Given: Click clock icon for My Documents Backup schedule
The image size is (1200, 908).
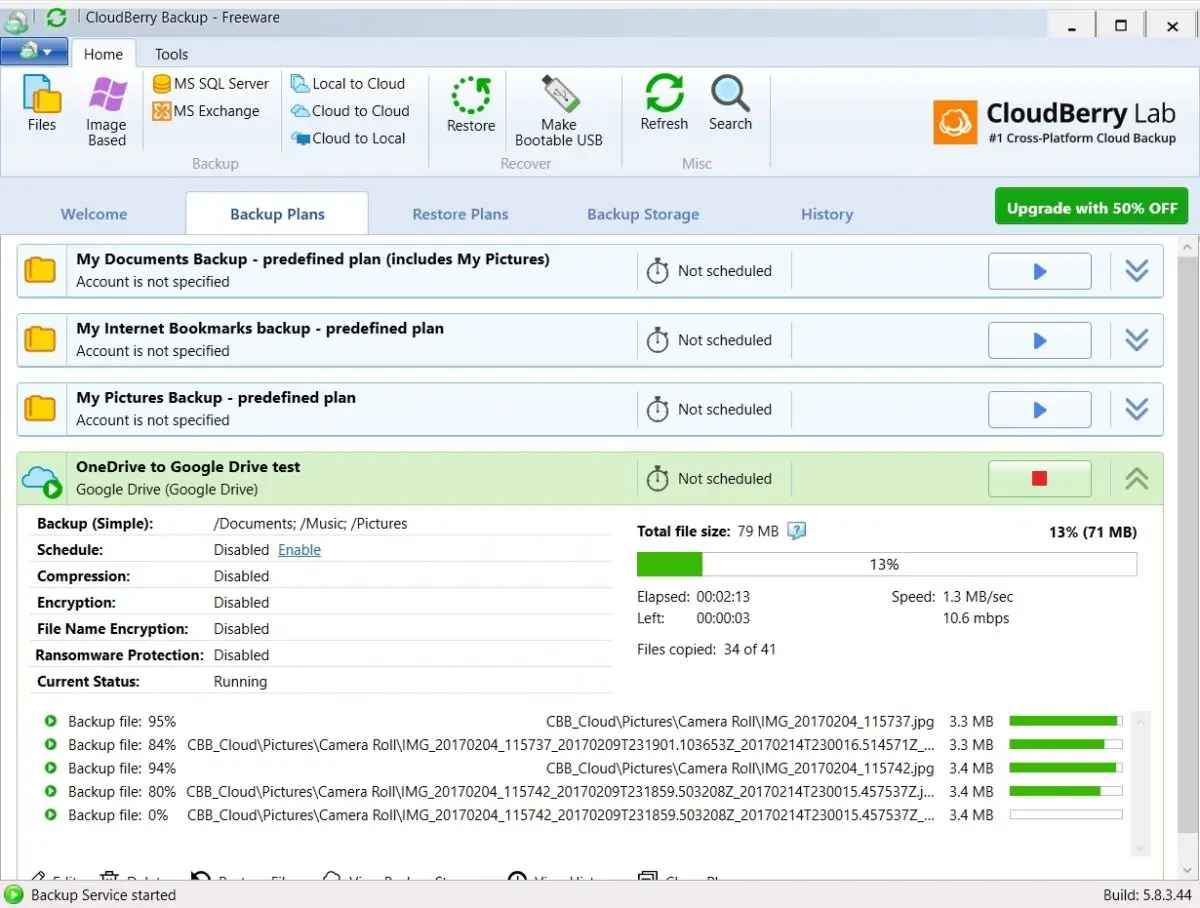Looking at the screenshot, I should tap(657, 271).
